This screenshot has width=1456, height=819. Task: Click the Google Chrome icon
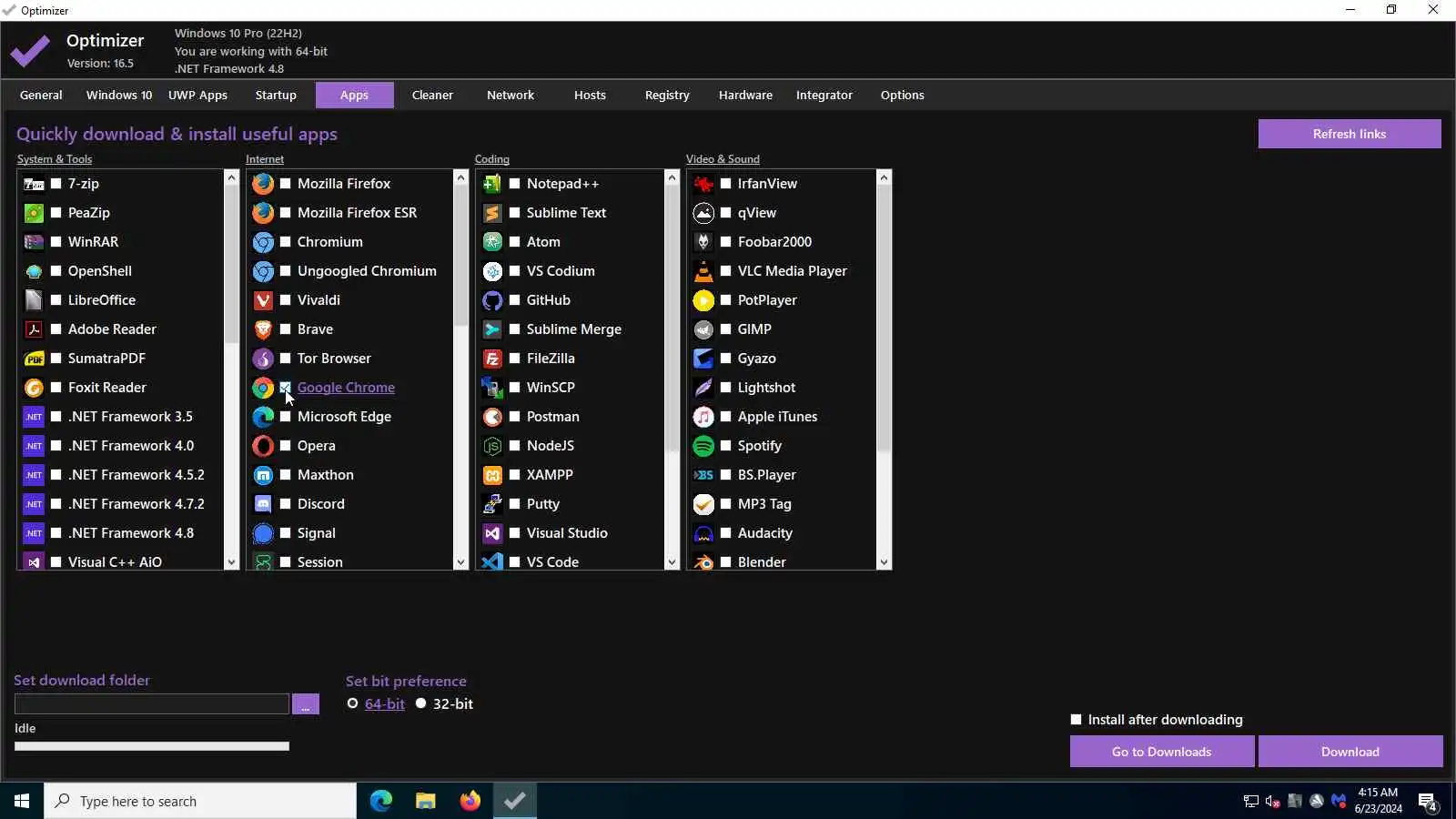pyautogui.click(x=263, y=388)
